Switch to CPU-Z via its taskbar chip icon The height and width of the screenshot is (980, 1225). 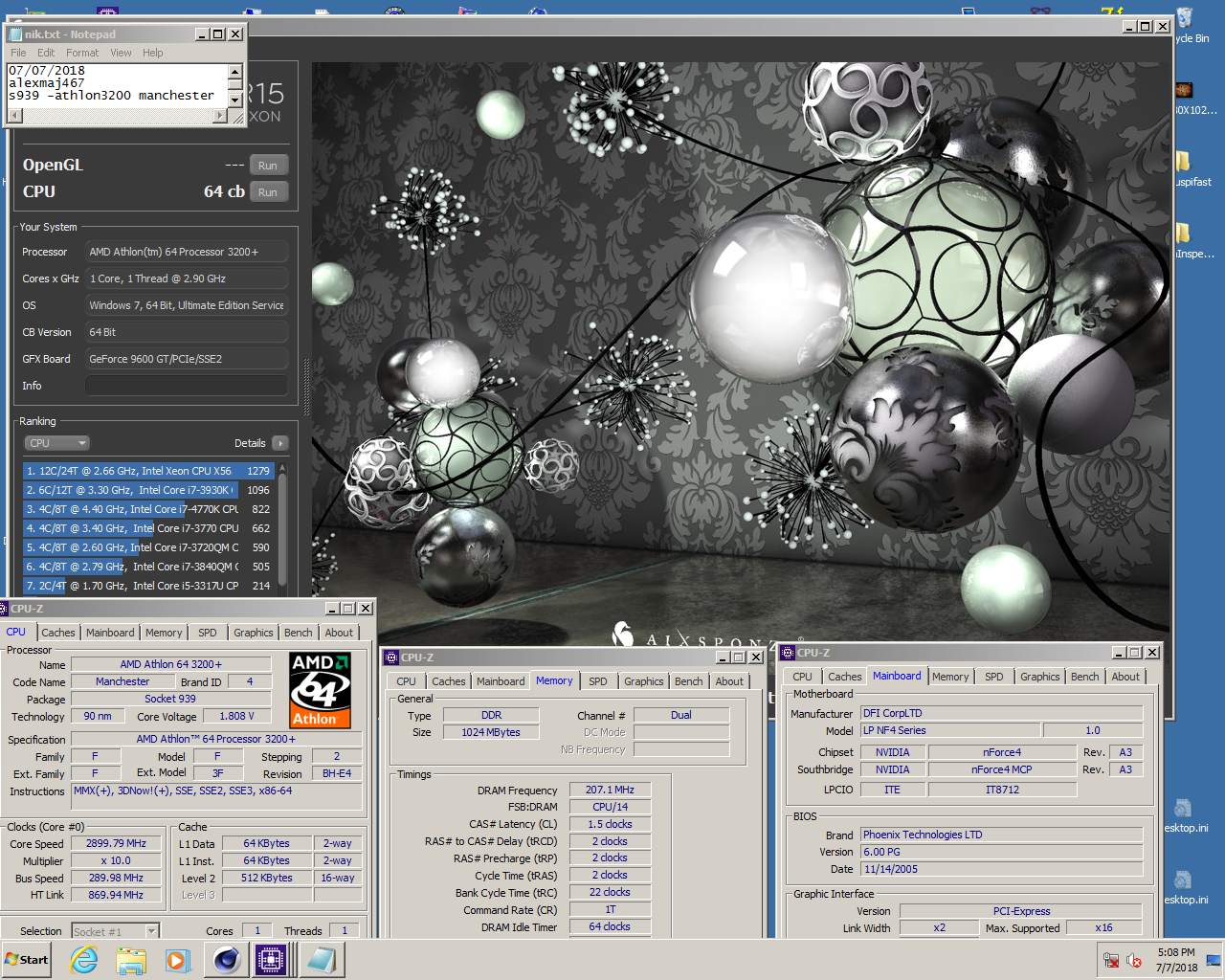[272, 960]
